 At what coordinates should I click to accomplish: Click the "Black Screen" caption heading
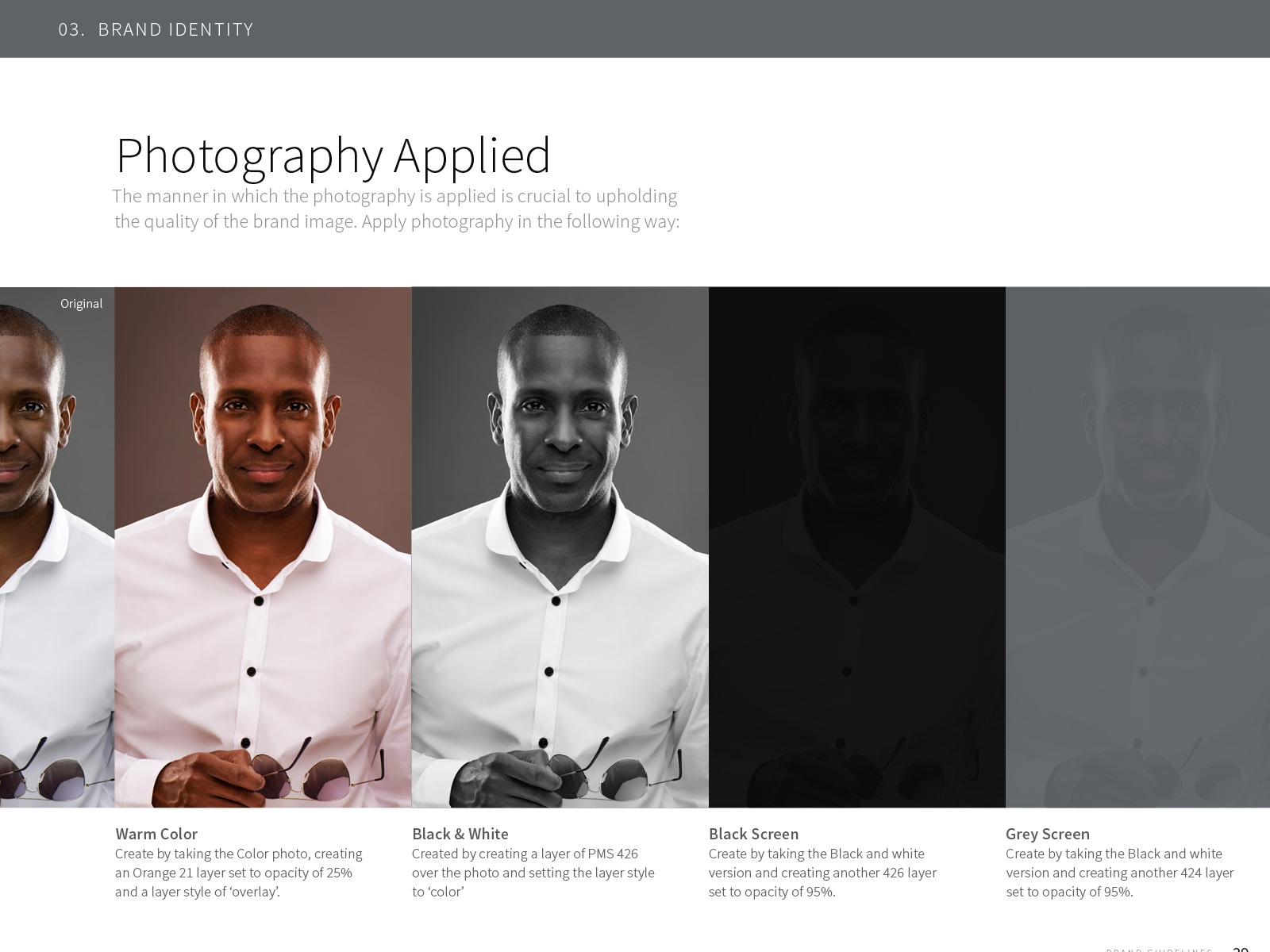753,834
